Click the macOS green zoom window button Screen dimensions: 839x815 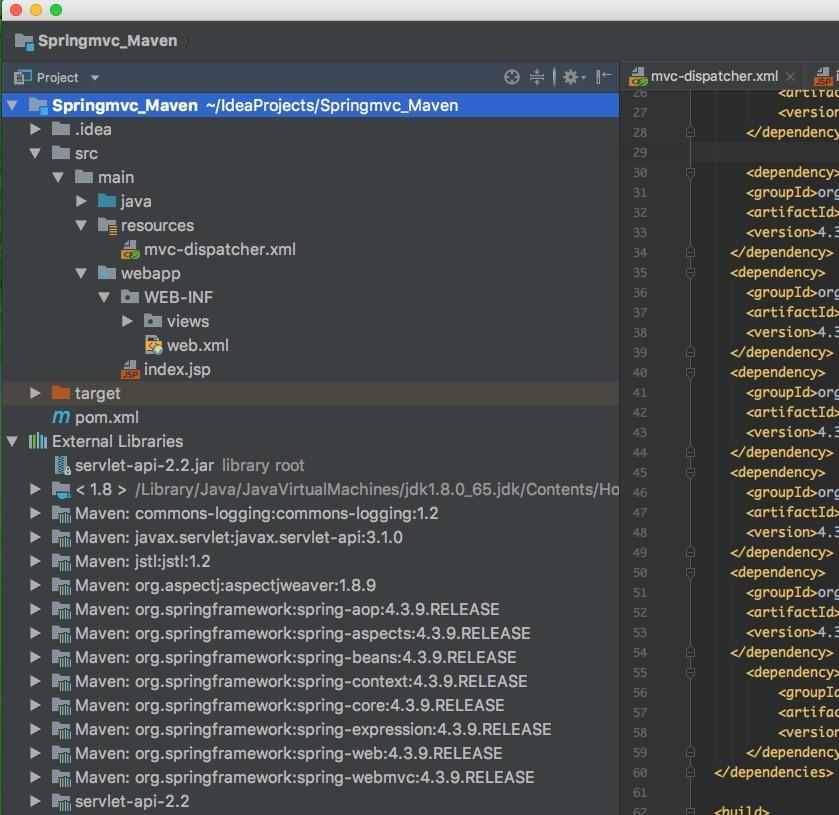coord(56,10)
